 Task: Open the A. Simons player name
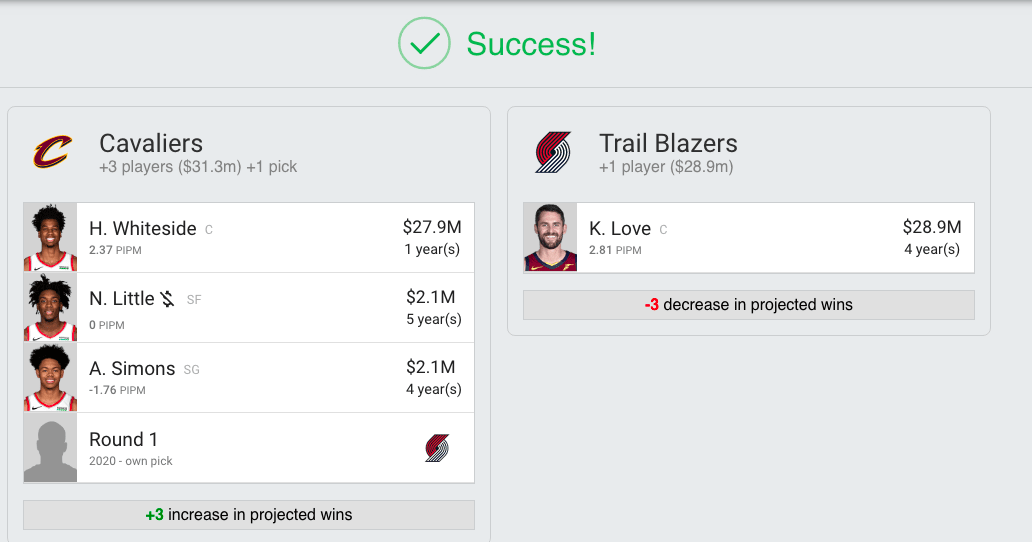pos(132,369)
